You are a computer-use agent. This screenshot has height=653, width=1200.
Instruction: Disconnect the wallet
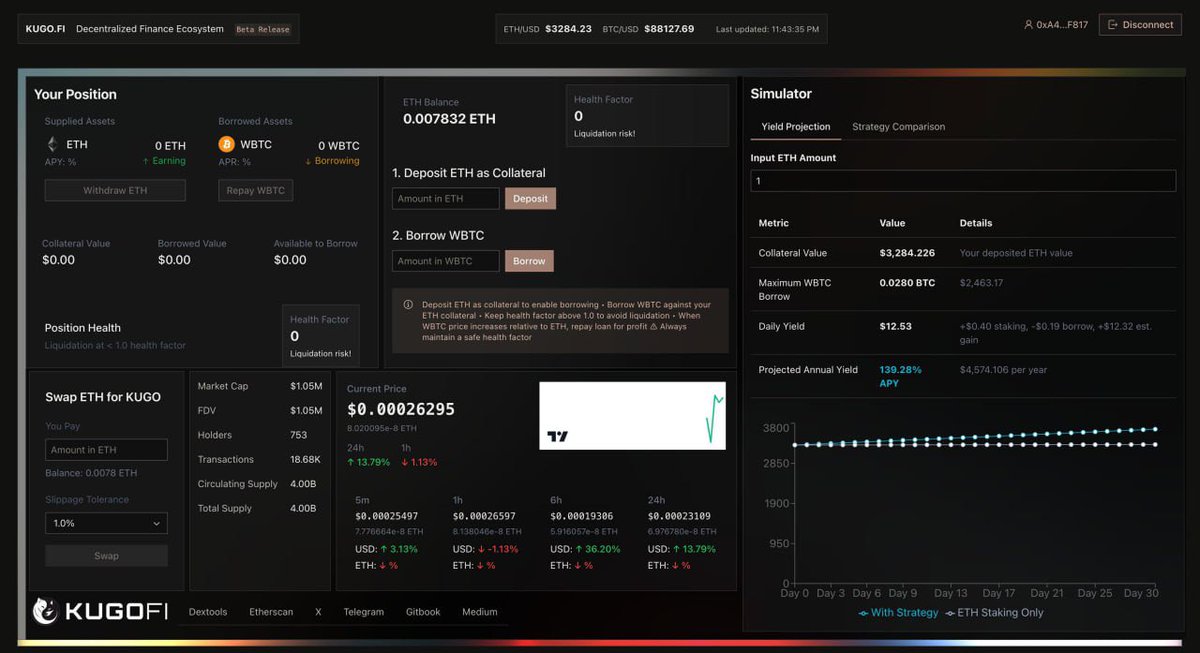click(1140, 25)
